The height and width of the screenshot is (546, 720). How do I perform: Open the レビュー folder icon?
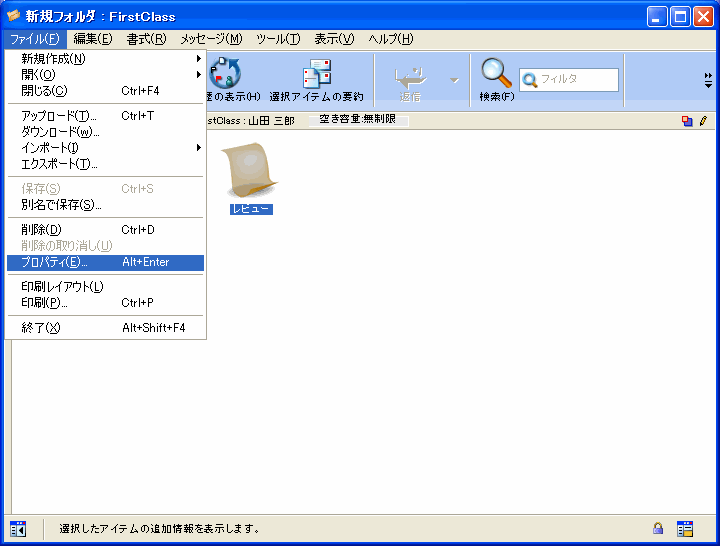pos(250,170)
